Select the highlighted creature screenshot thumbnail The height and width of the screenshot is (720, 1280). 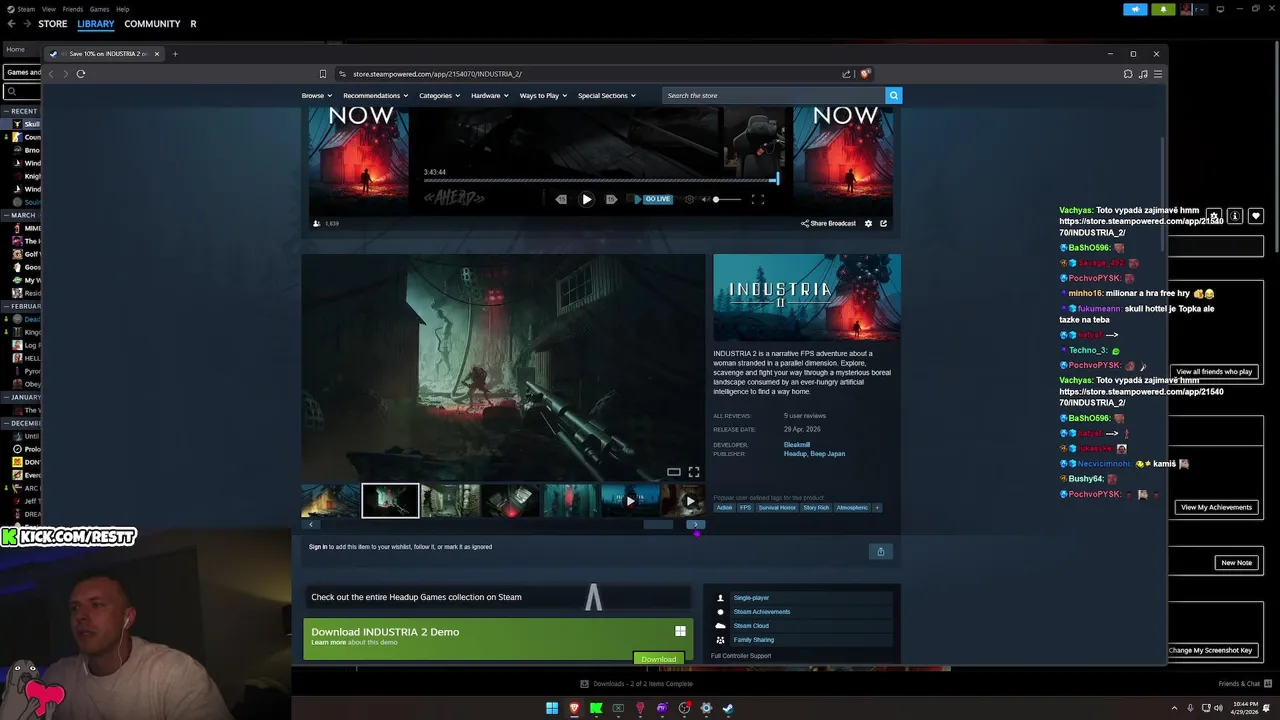[x=390, y=500]
